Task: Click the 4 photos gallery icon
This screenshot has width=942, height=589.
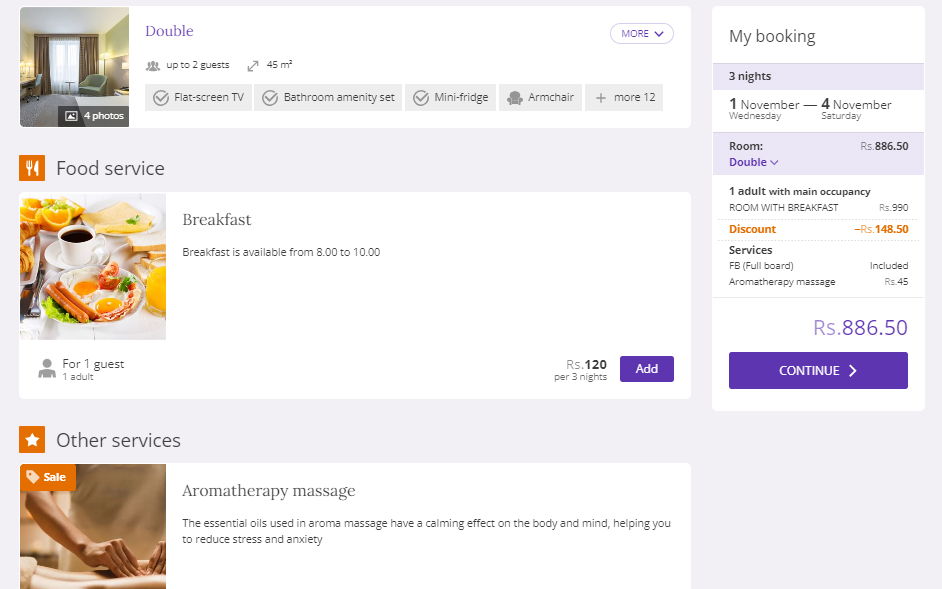Action: 71,116
